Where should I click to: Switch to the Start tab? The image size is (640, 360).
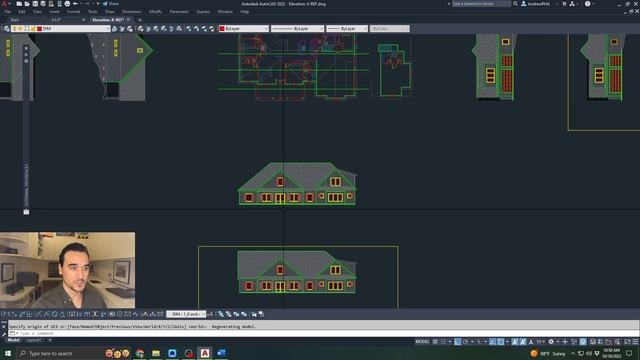click(15, 20)
